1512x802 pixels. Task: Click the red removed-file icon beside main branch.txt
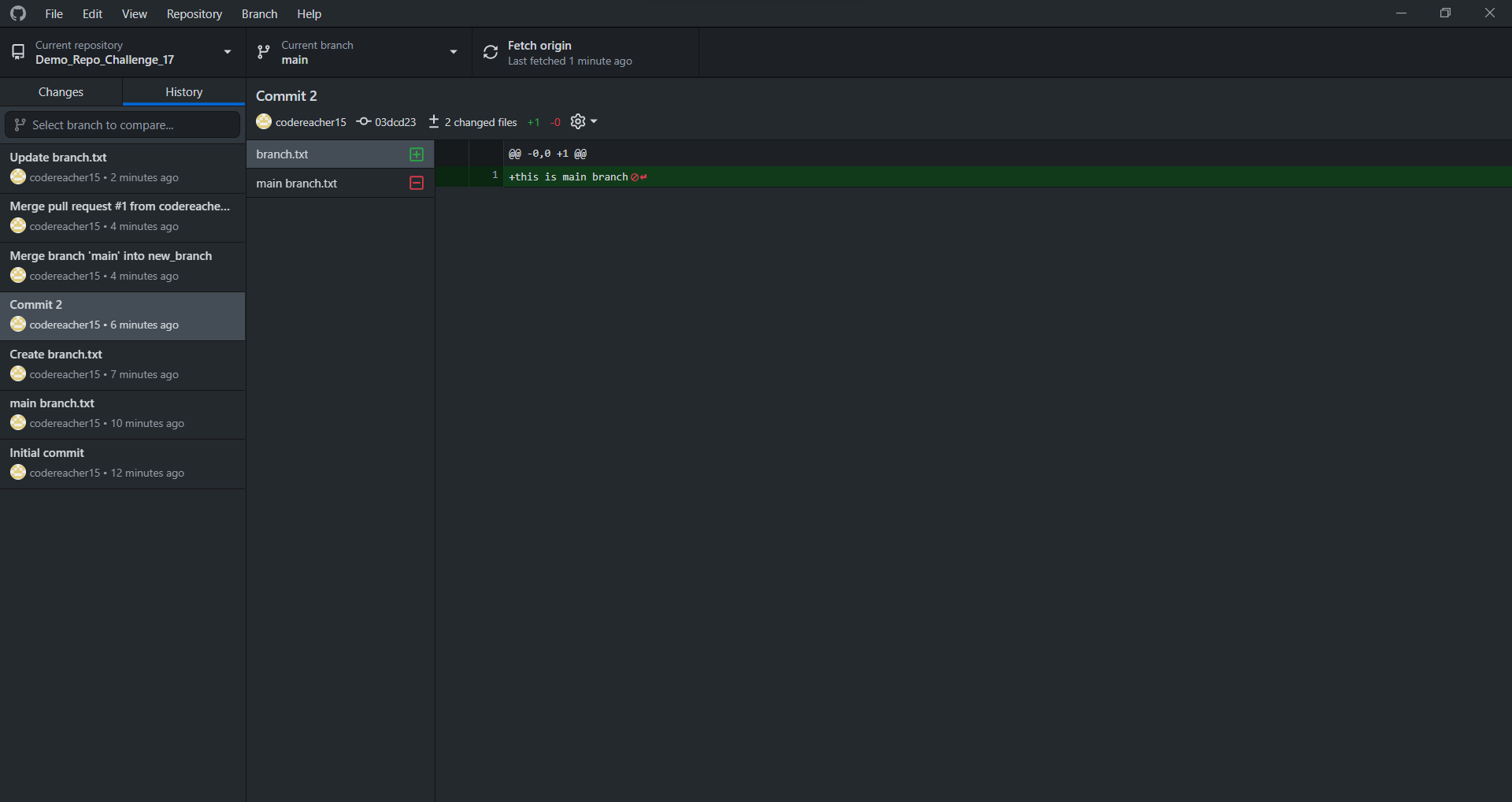click(x=417, y=183)
